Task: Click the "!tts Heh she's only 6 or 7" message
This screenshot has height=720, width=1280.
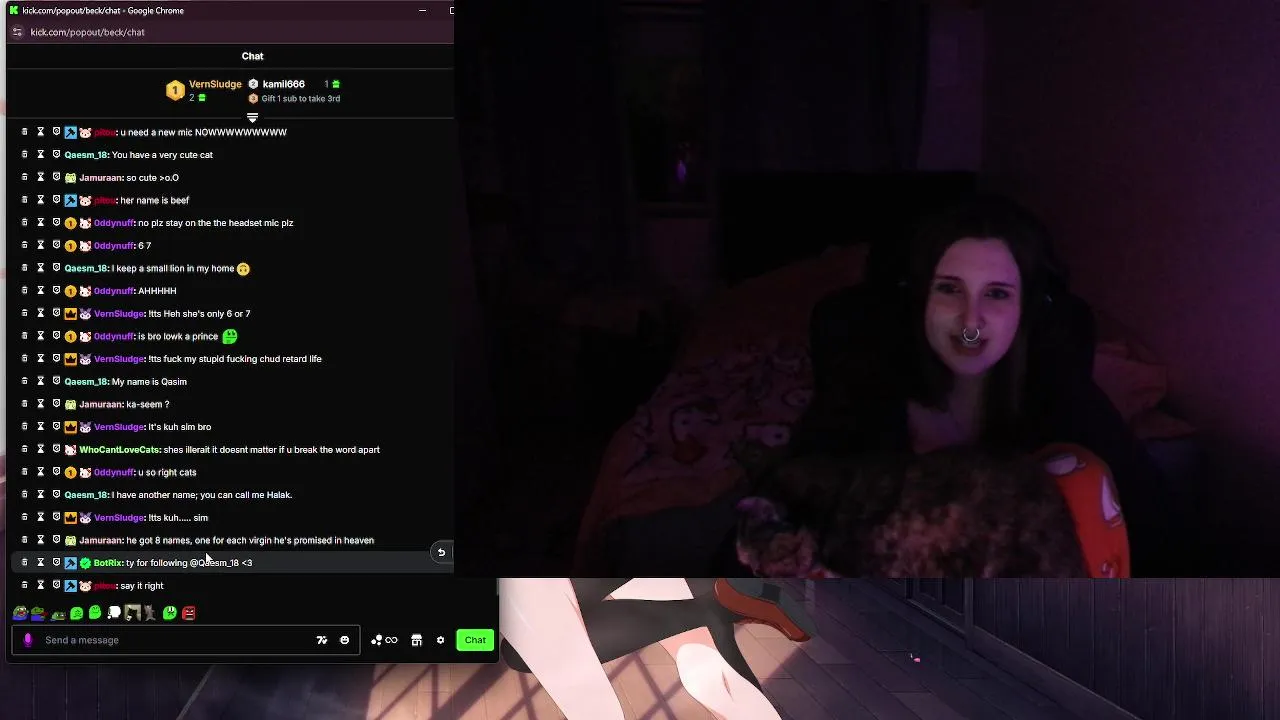Action: 199,314
